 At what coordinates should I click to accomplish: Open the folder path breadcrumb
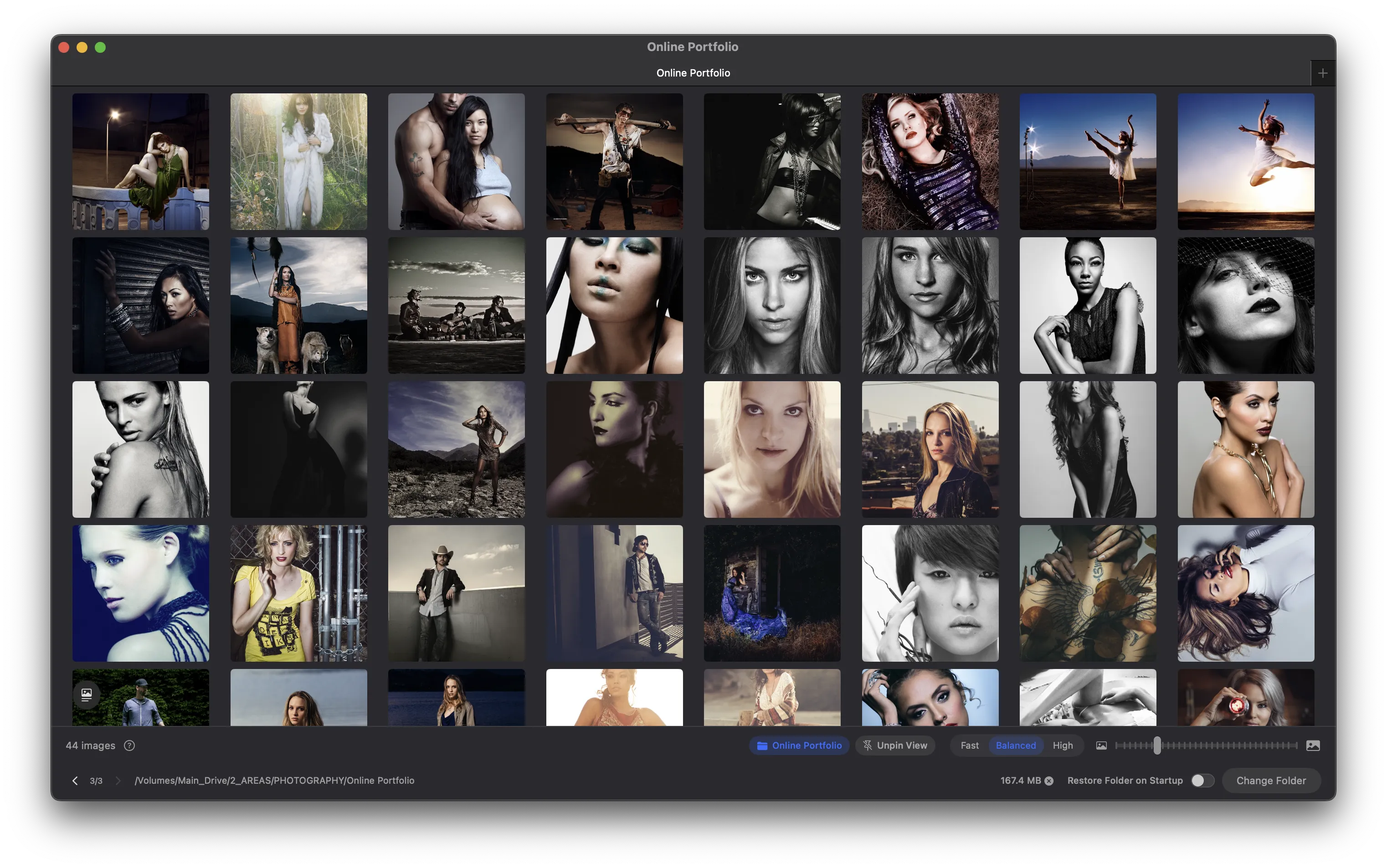tap(274, 780)
